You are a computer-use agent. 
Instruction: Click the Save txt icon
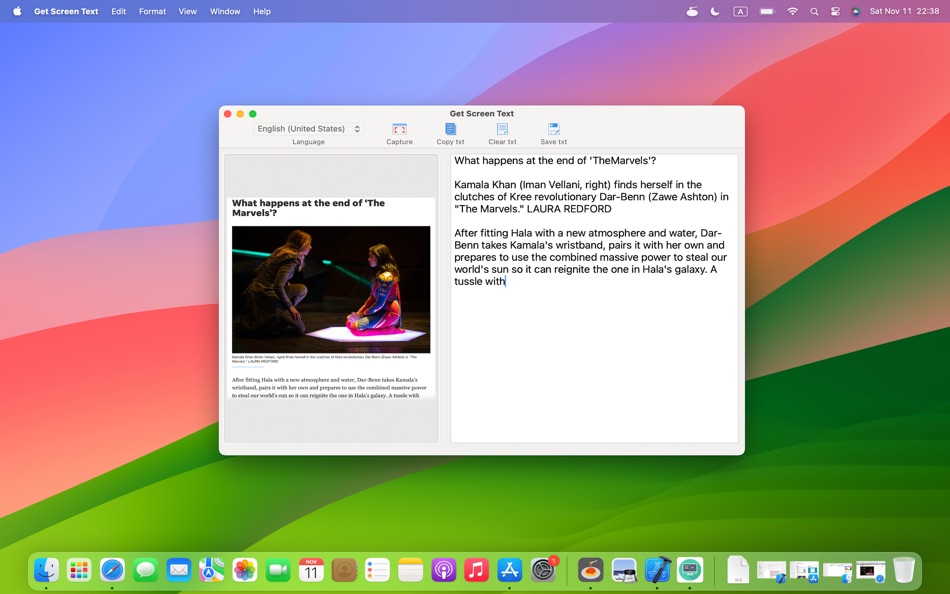click(553, 129)
